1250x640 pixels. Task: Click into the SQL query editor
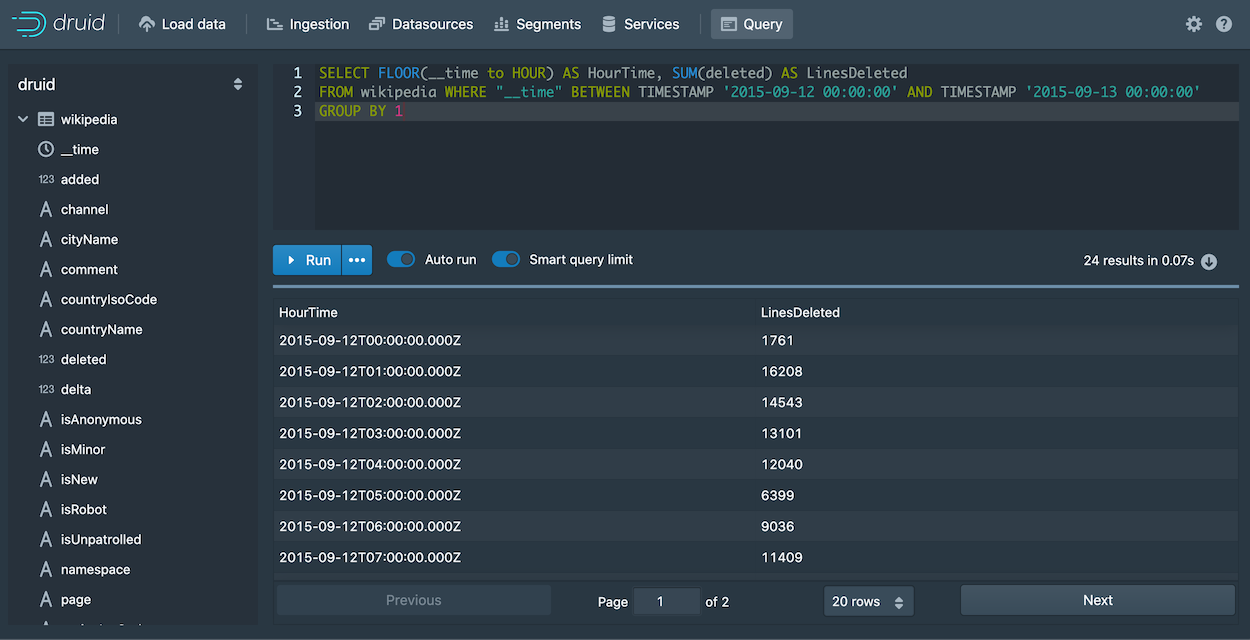coord(776,145)
